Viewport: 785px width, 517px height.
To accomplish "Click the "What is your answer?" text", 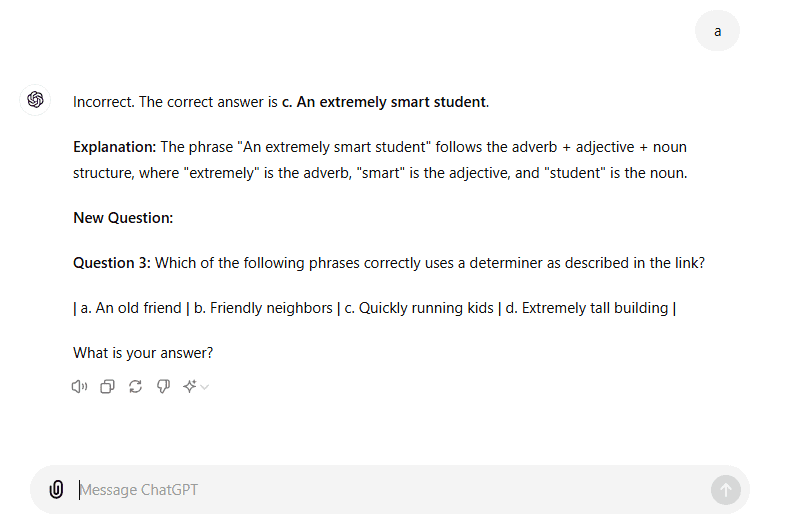I will pyautogui.click(x=143, y=353).
